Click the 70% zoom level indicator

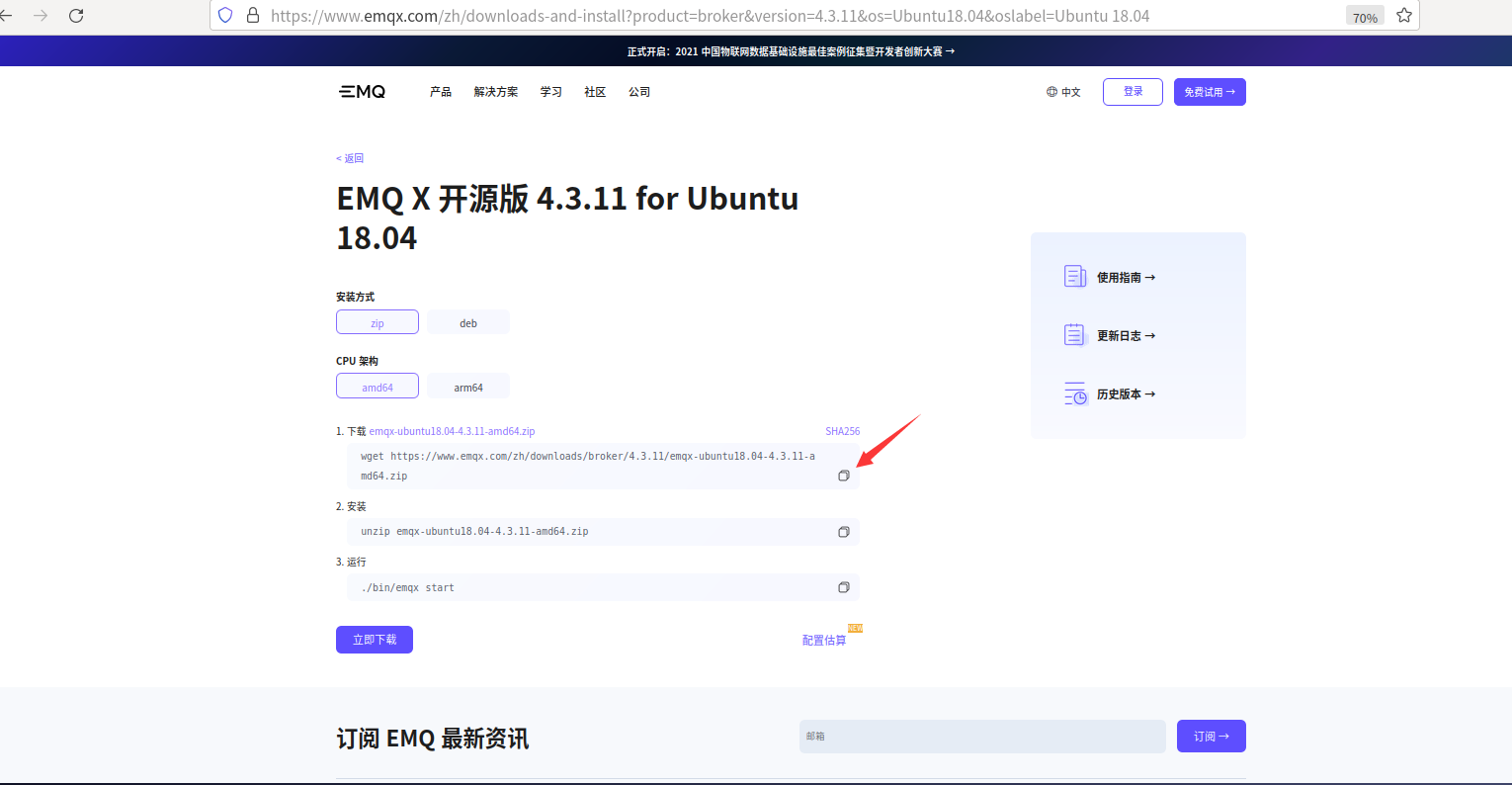1365,17
